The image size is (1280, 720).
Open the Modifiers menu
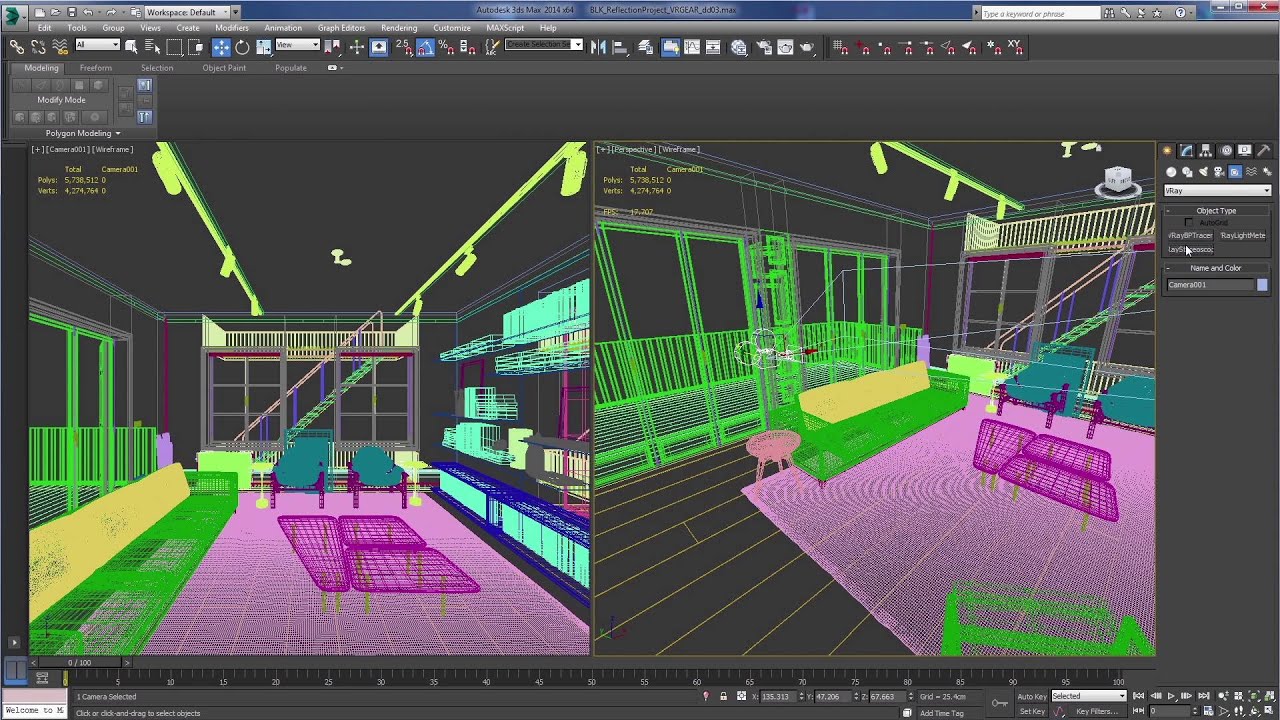[232, 28]
